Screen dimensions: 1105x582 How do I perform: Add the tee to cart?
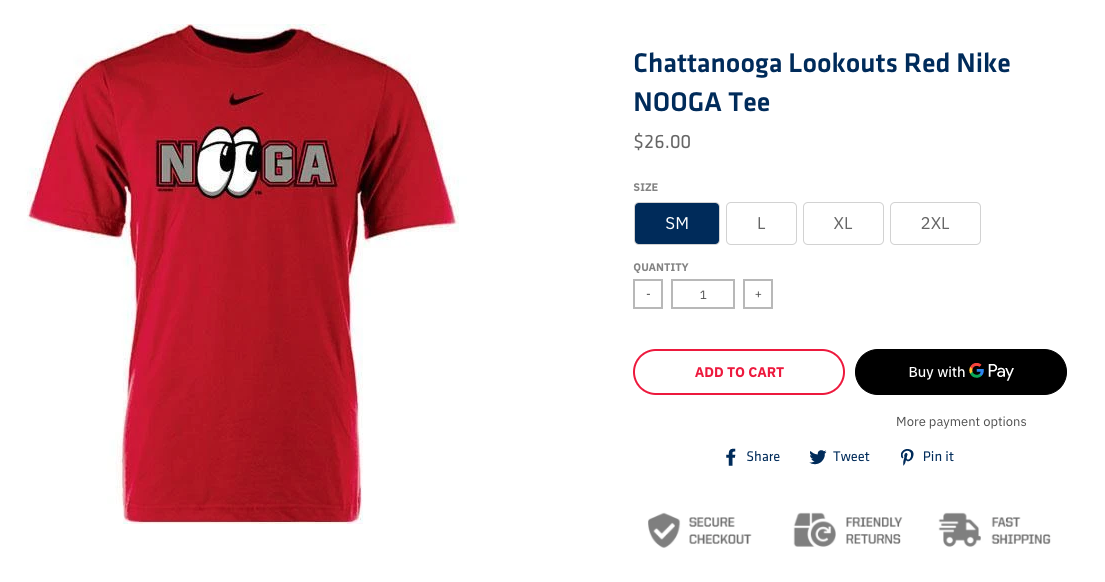coord(739,372)
